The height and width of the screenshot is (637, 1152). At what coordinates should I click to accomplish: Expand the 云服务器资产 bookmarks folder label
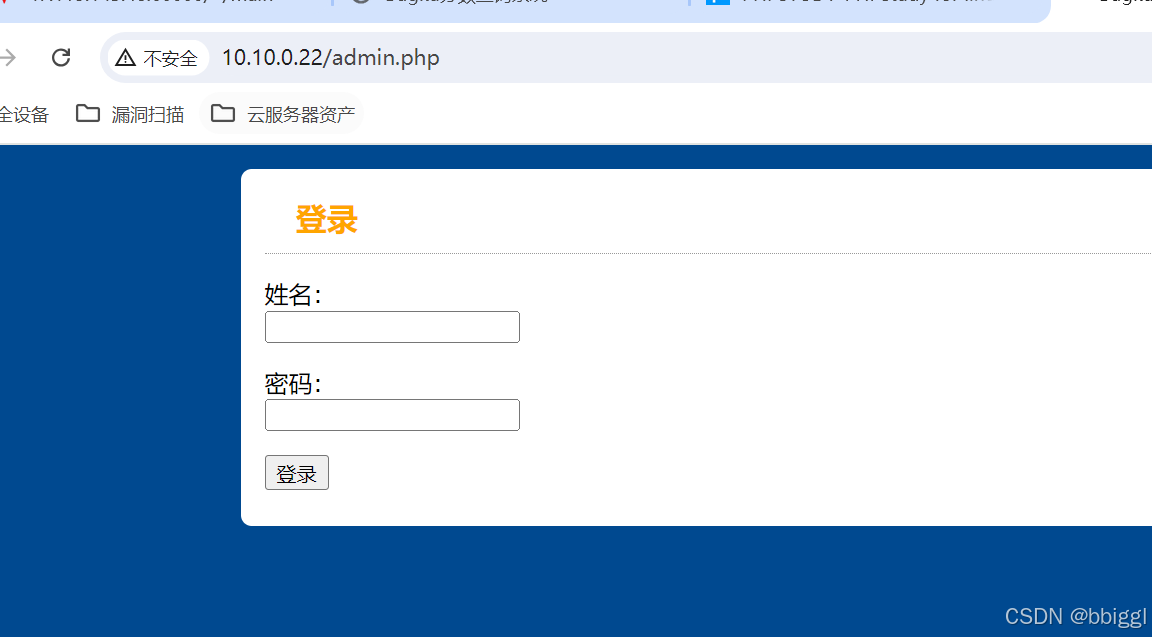301,115
